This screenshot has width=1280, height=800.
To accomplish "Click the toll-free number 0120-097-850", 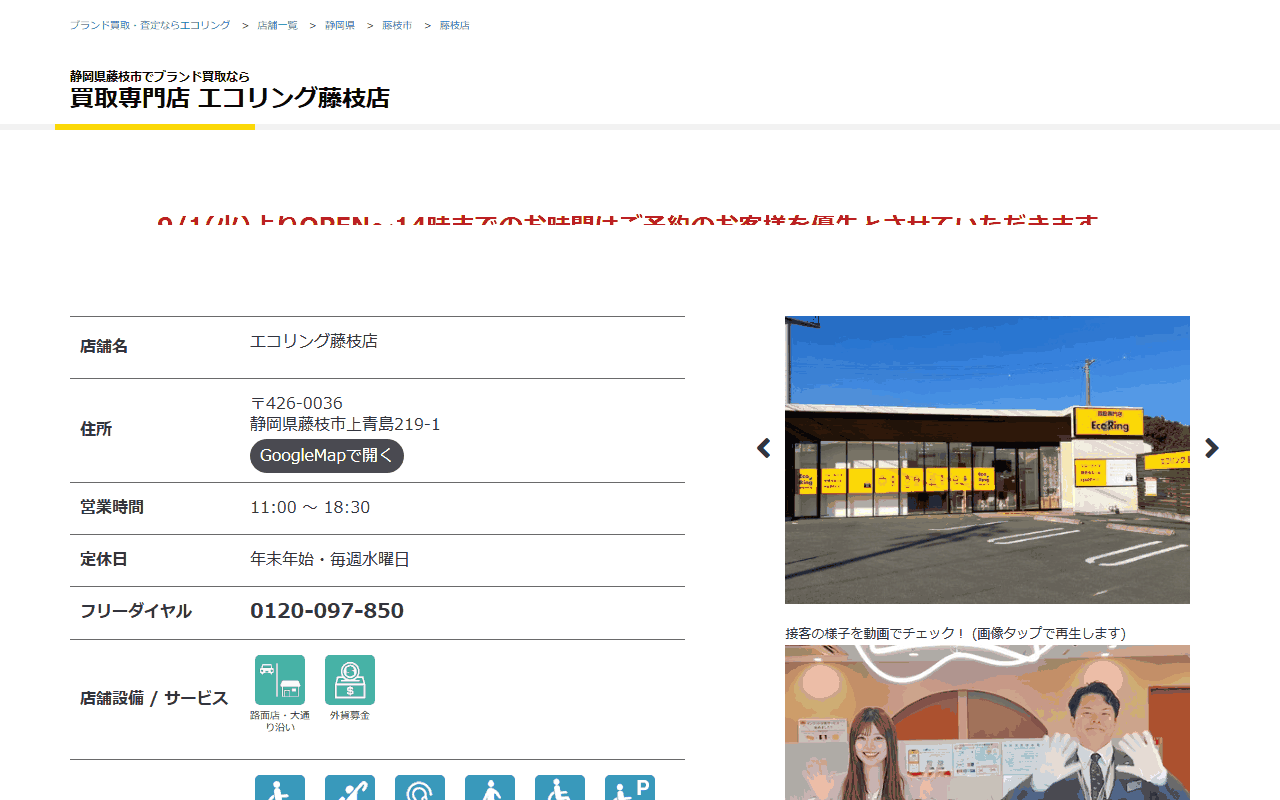I will point(327,611).
